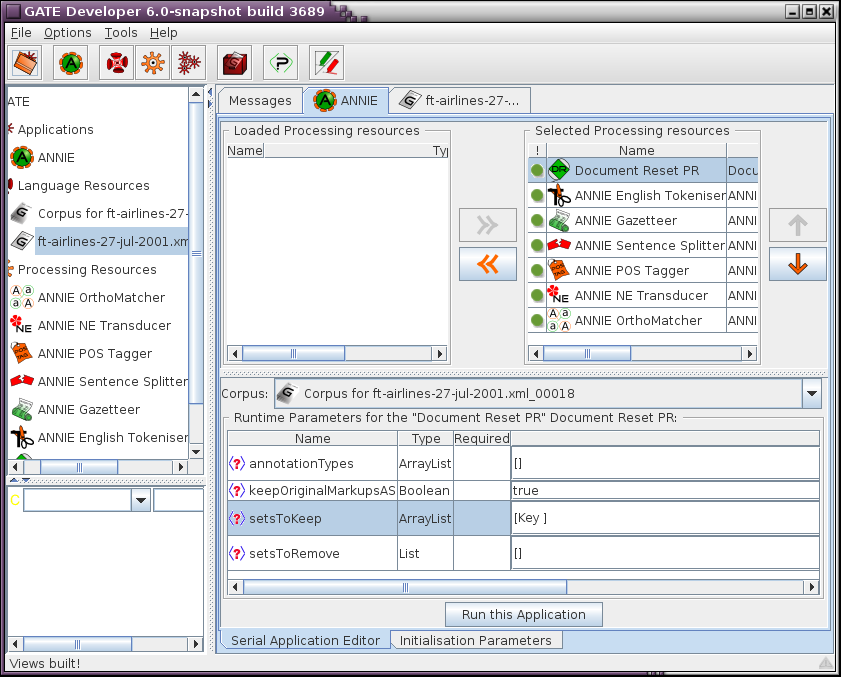This screenshot has width=841, height=677.
Task: Select ANNIE Sentence Splitter in the left tree
Action: coord(99,381)
